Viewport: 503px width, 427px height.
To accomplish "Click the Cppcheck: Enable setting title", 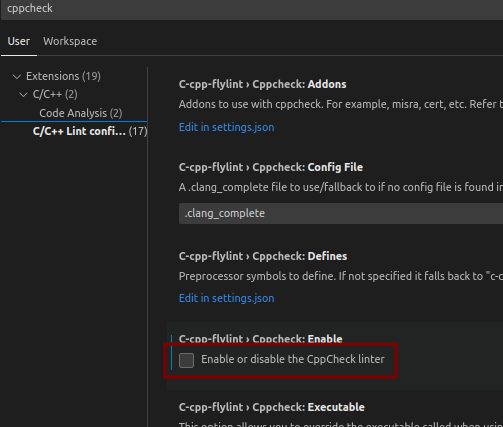I will click(x=261, y=339).
